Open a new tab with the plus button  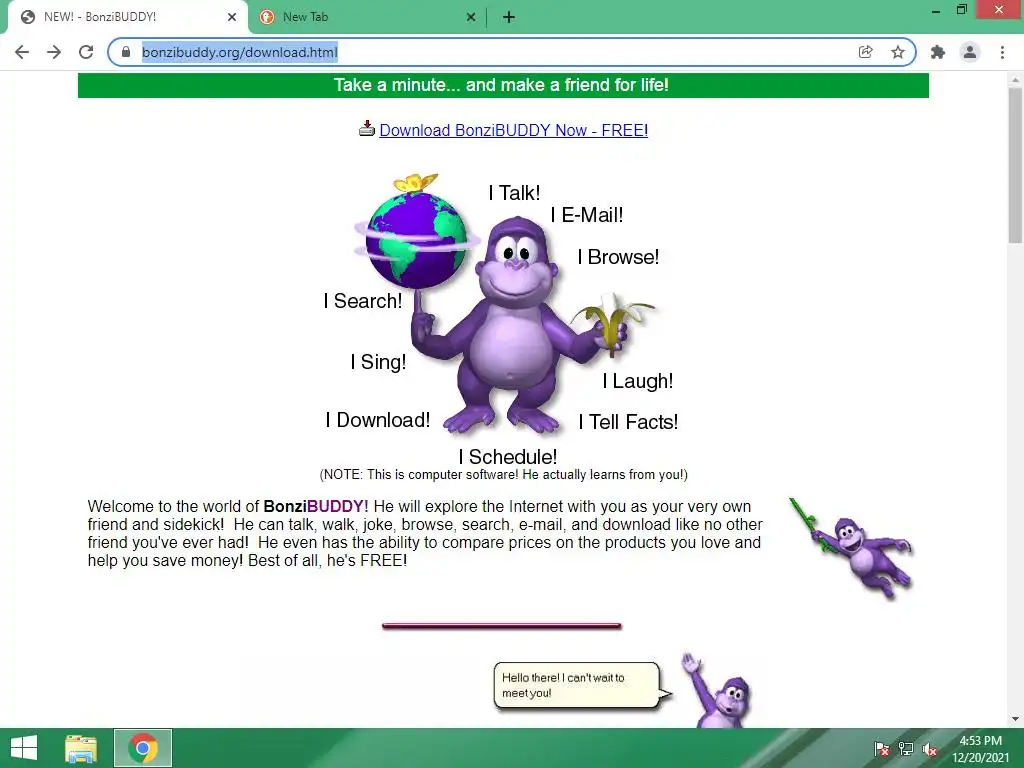point(509,18)
